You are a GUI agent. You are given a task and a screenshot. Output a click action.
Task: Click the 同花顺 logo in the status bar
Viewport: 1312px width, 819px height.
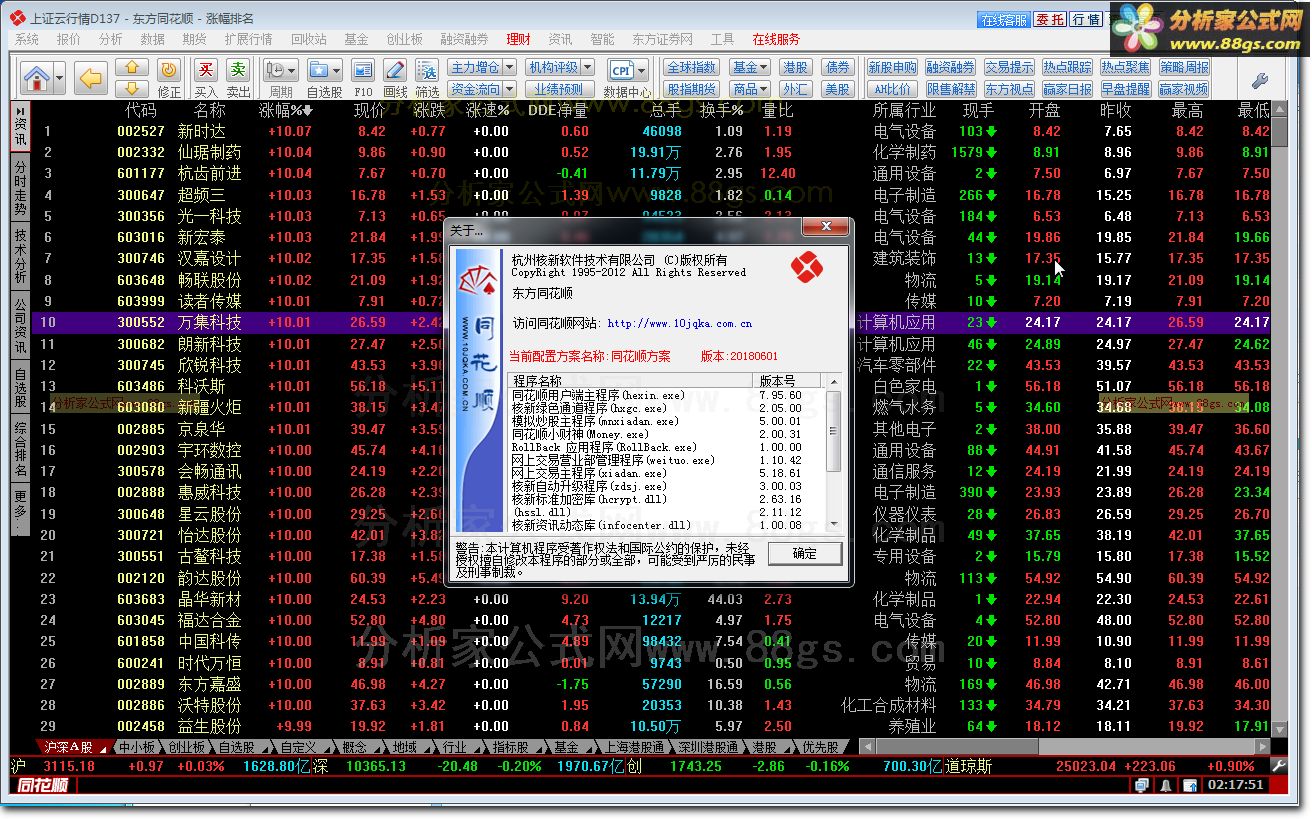[x=44, y=785]
